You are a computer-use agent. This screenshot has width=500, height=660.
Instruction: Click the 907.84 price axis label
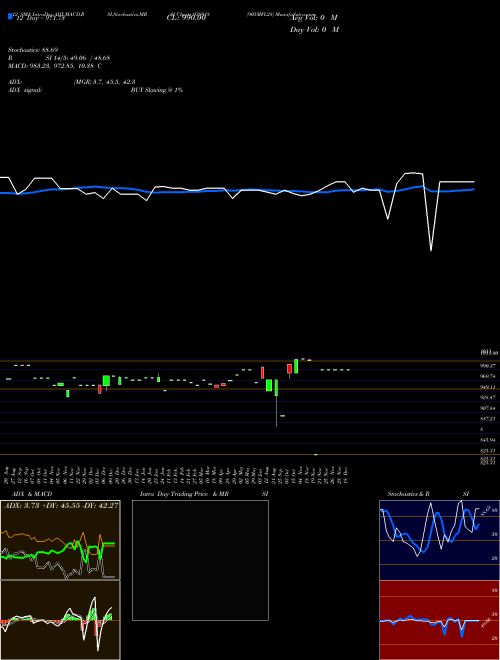(487, 408)
